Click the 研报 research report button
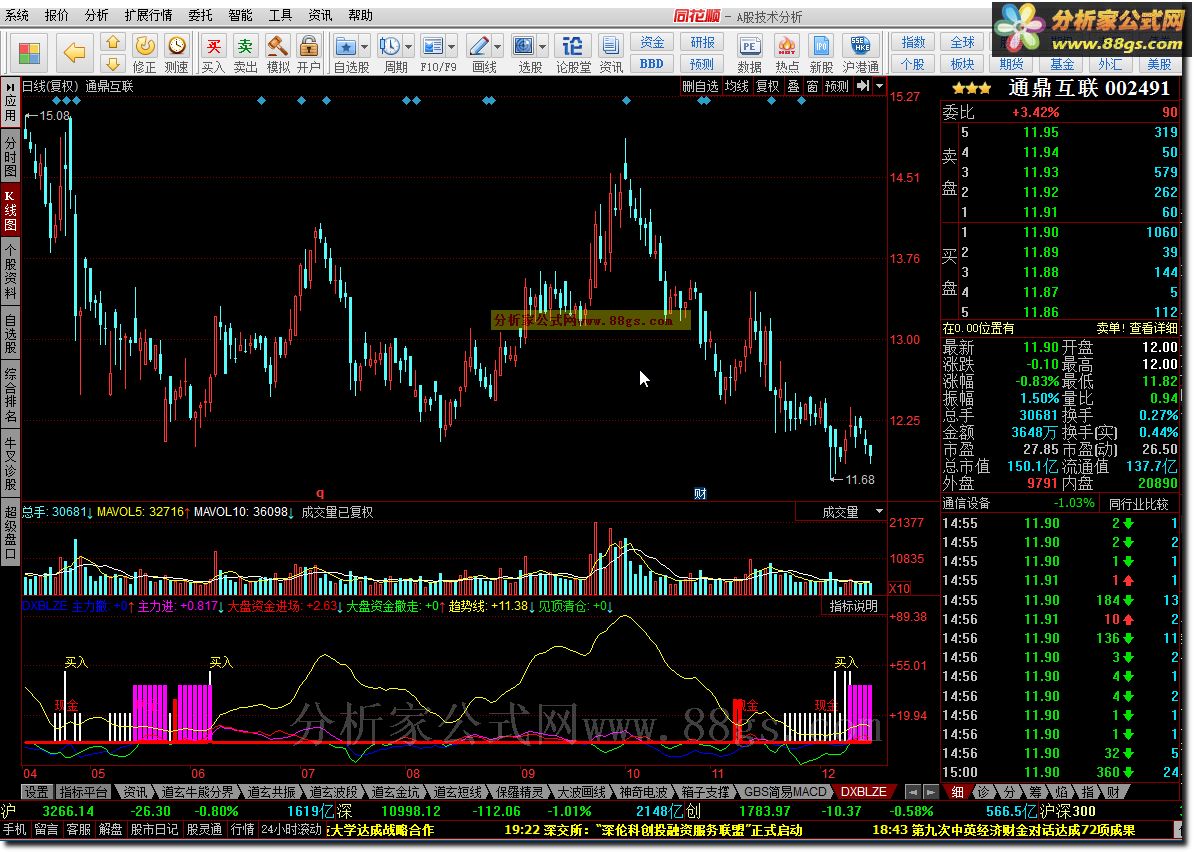This screenshot has height=852, width=1194. 702,42
